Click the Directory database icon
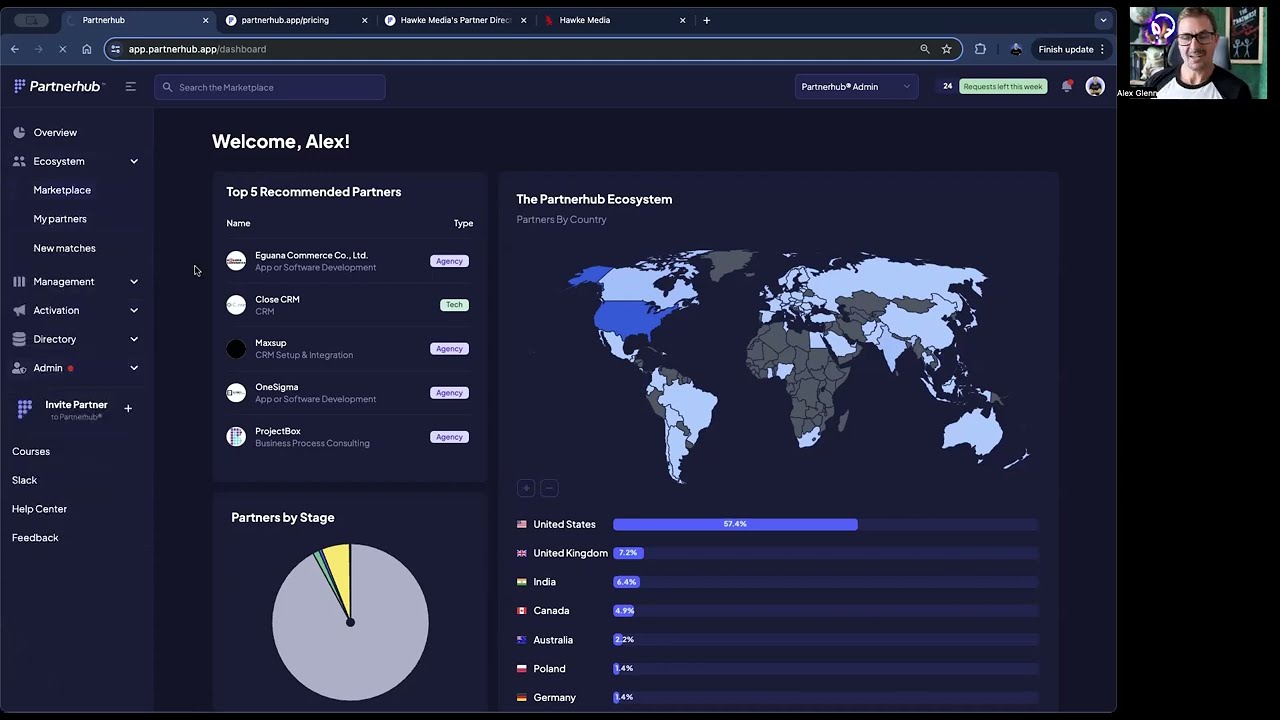Screen dimensions: 1280x720 19,339
